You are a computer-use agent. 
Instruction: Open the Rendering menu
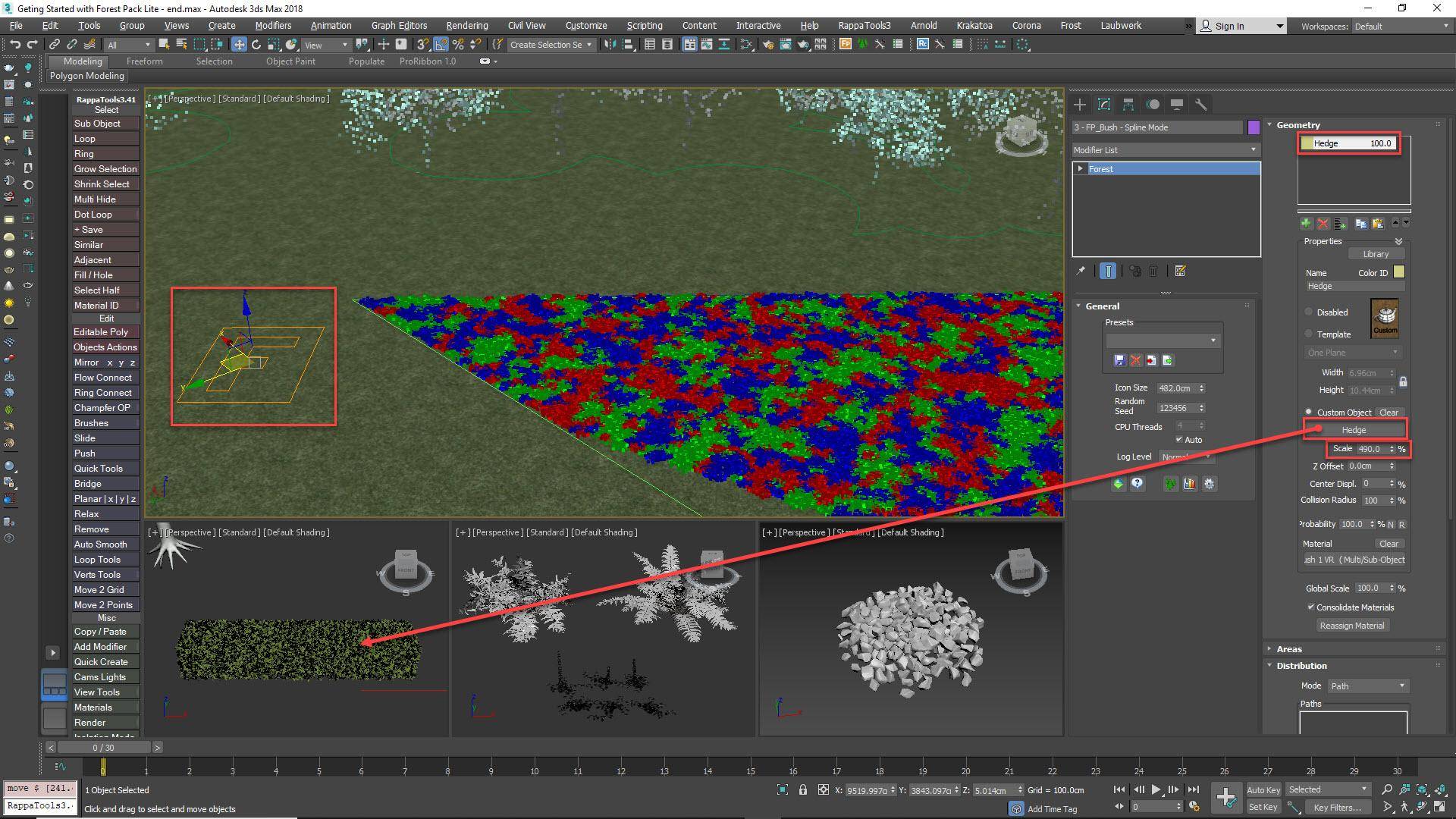click(x=466, y=25)
